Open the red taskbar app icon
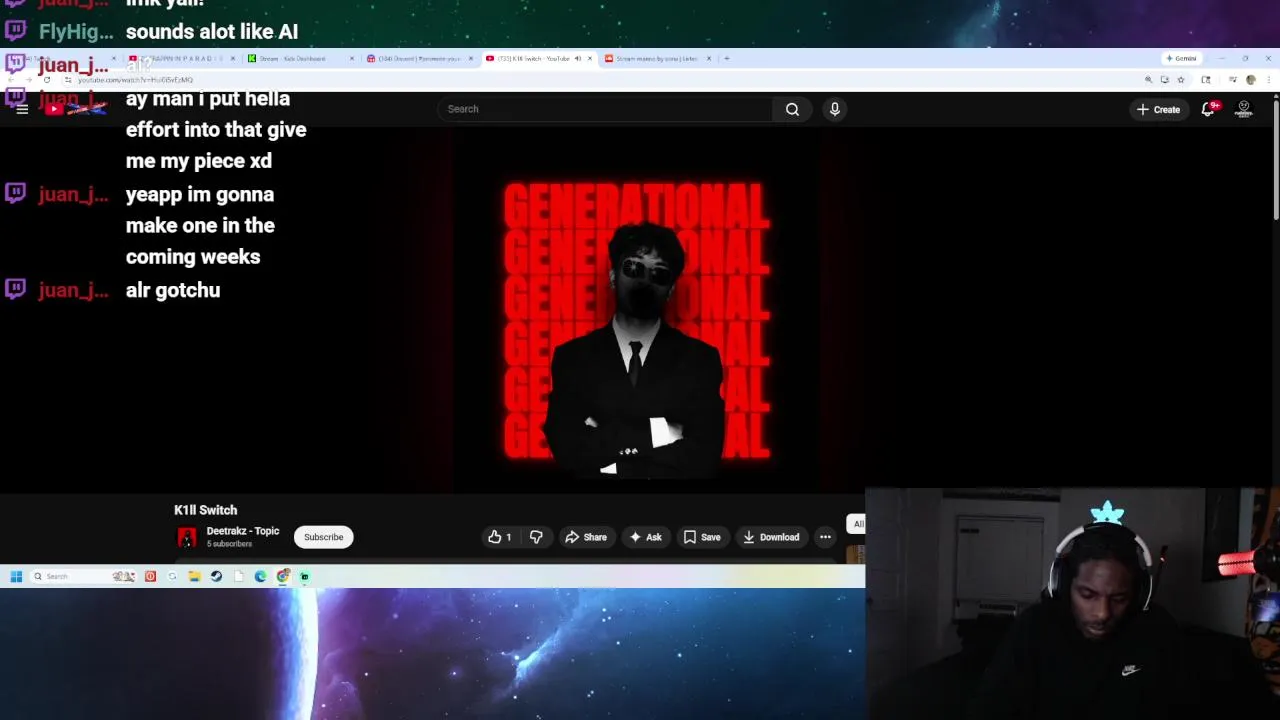 click(150, 576)
